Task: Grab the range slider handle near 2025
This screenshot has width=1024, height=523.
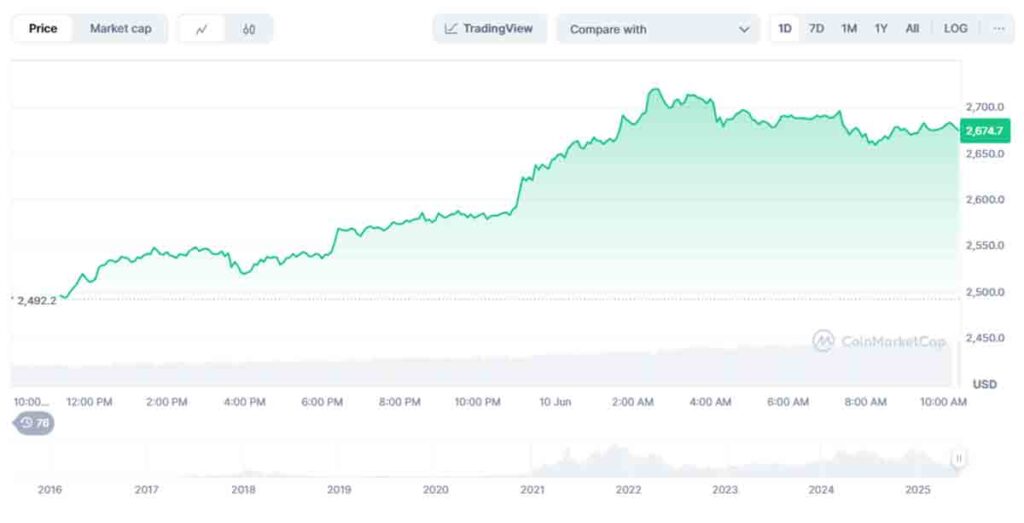Action: coord(958,458)
